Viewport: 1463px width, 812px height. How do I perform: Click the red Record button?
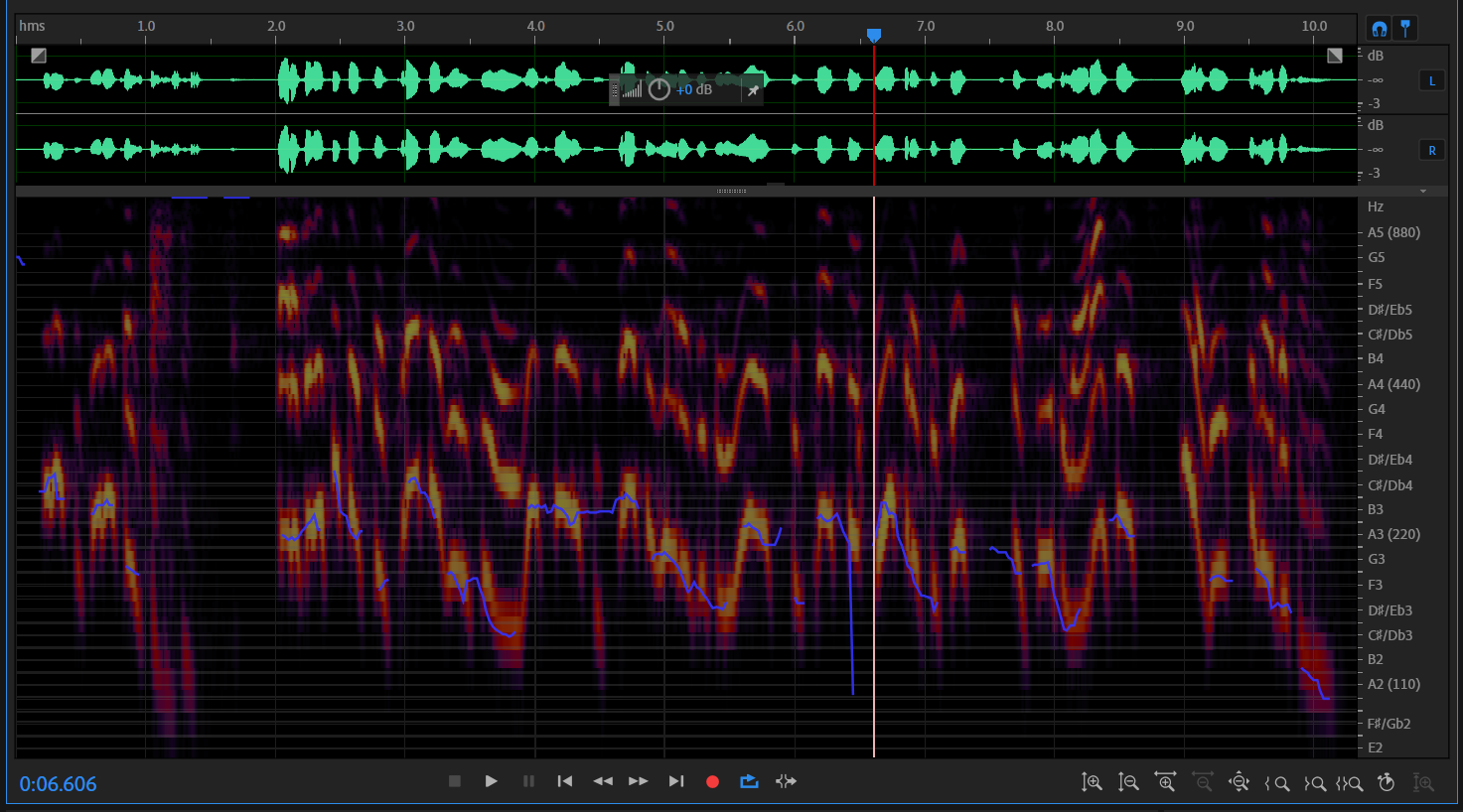712,782
